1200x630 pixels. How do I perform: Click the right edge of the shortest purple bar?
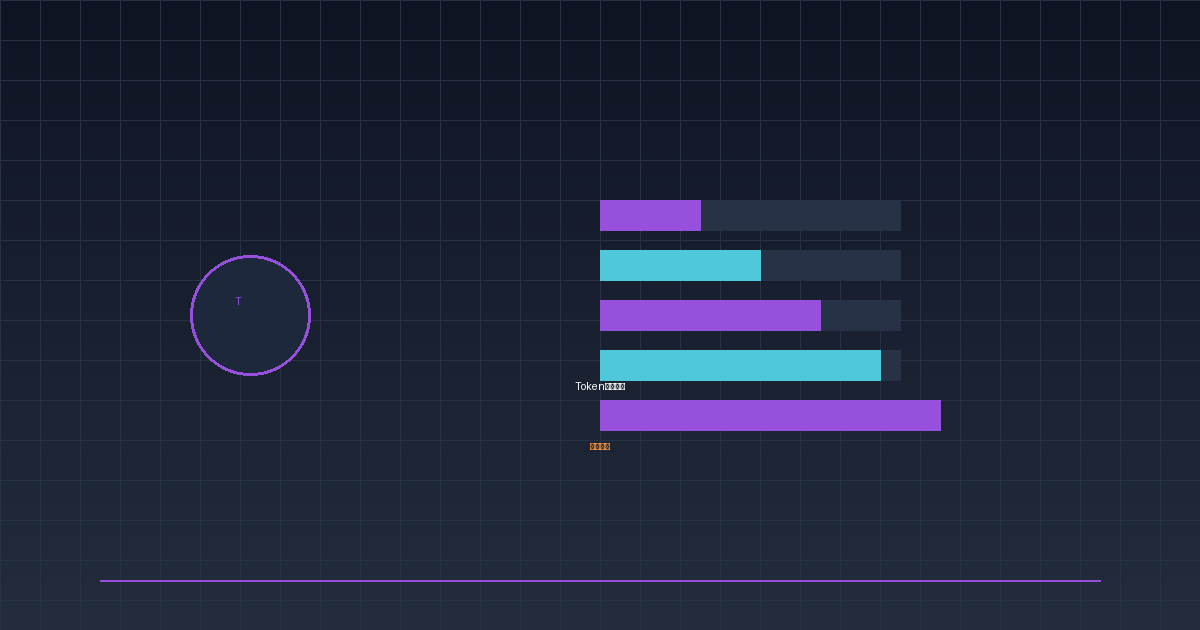point(698,215)
